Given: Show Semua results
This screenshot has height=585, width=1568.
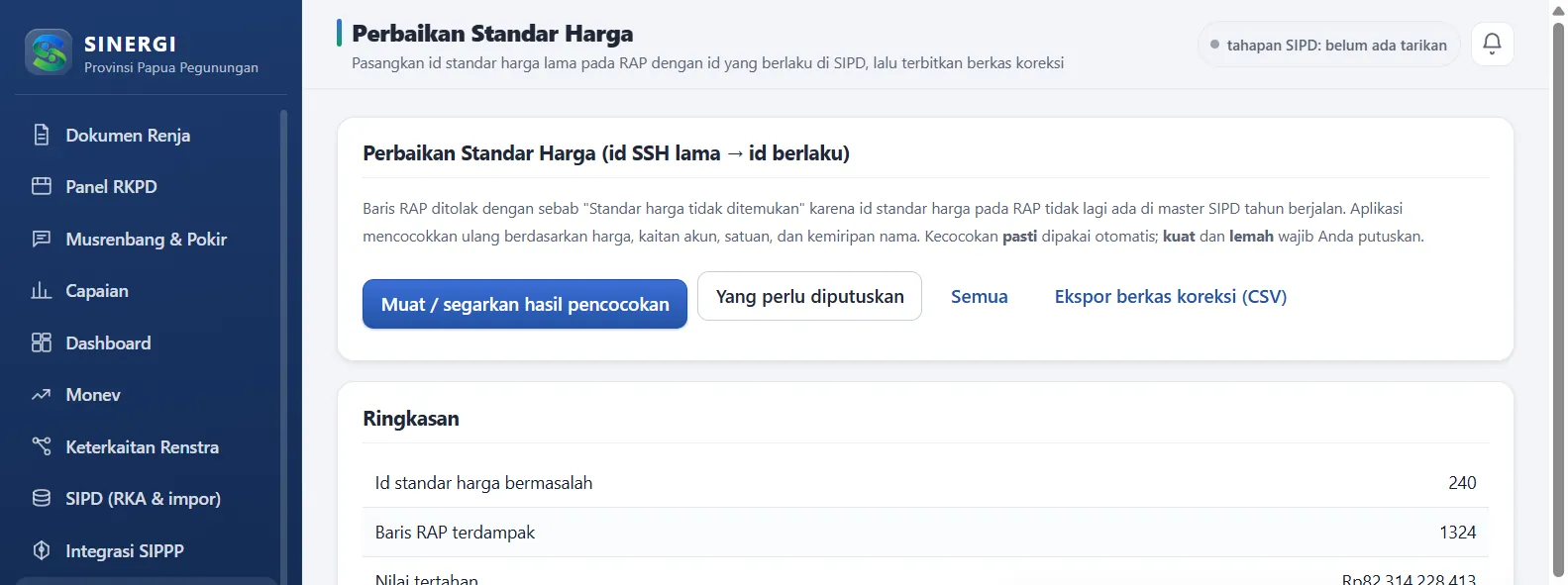Looking at the screenshot, I should point(979,296).
